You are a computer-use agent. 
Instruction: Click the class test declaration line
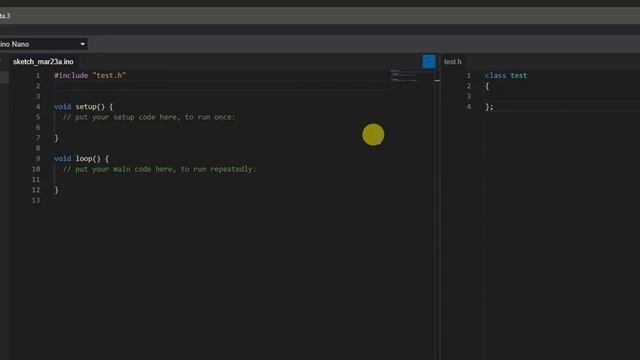click(506, 76)
